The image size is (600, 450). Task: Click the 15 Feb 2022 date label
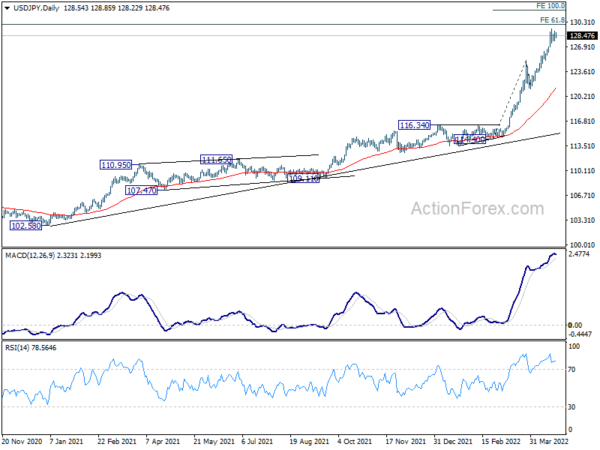(x=501, y=442)
